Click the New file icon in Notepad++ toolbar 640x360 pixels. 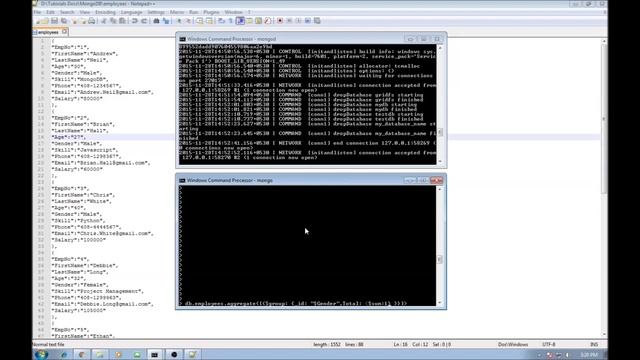38,21
